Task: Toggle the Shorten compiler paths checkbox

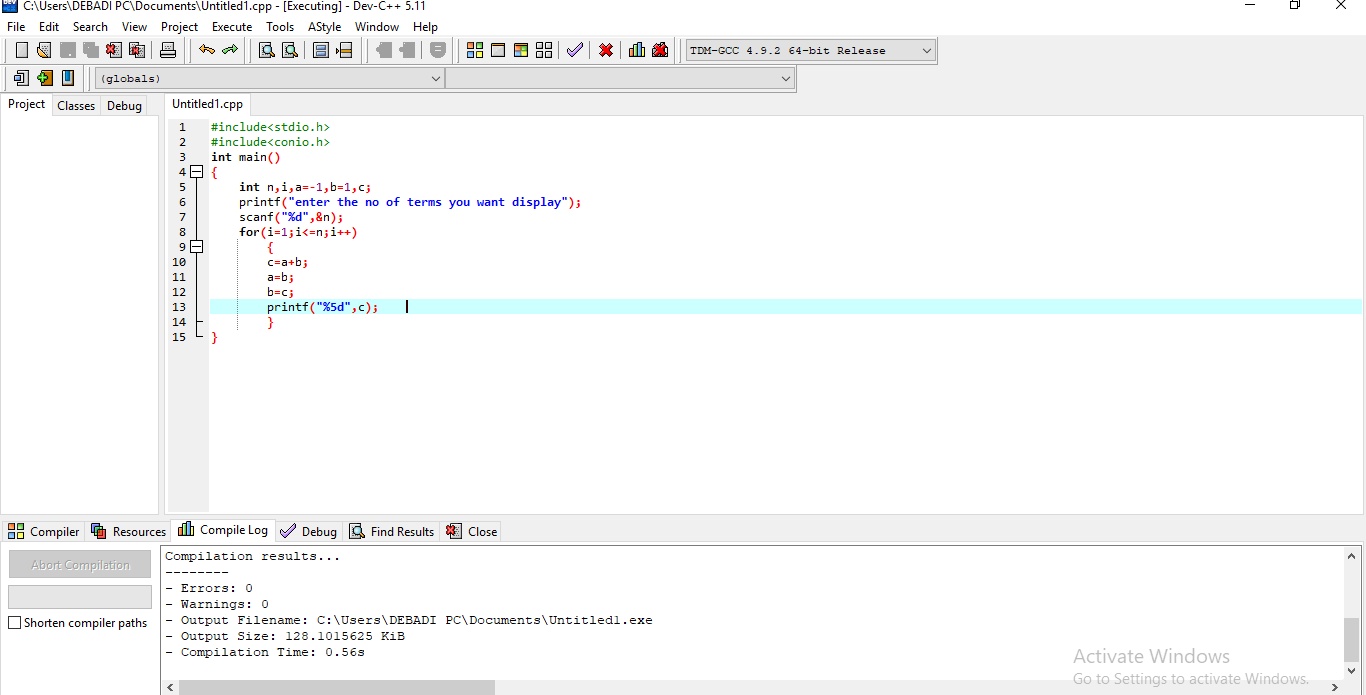Action: point(14,623)
